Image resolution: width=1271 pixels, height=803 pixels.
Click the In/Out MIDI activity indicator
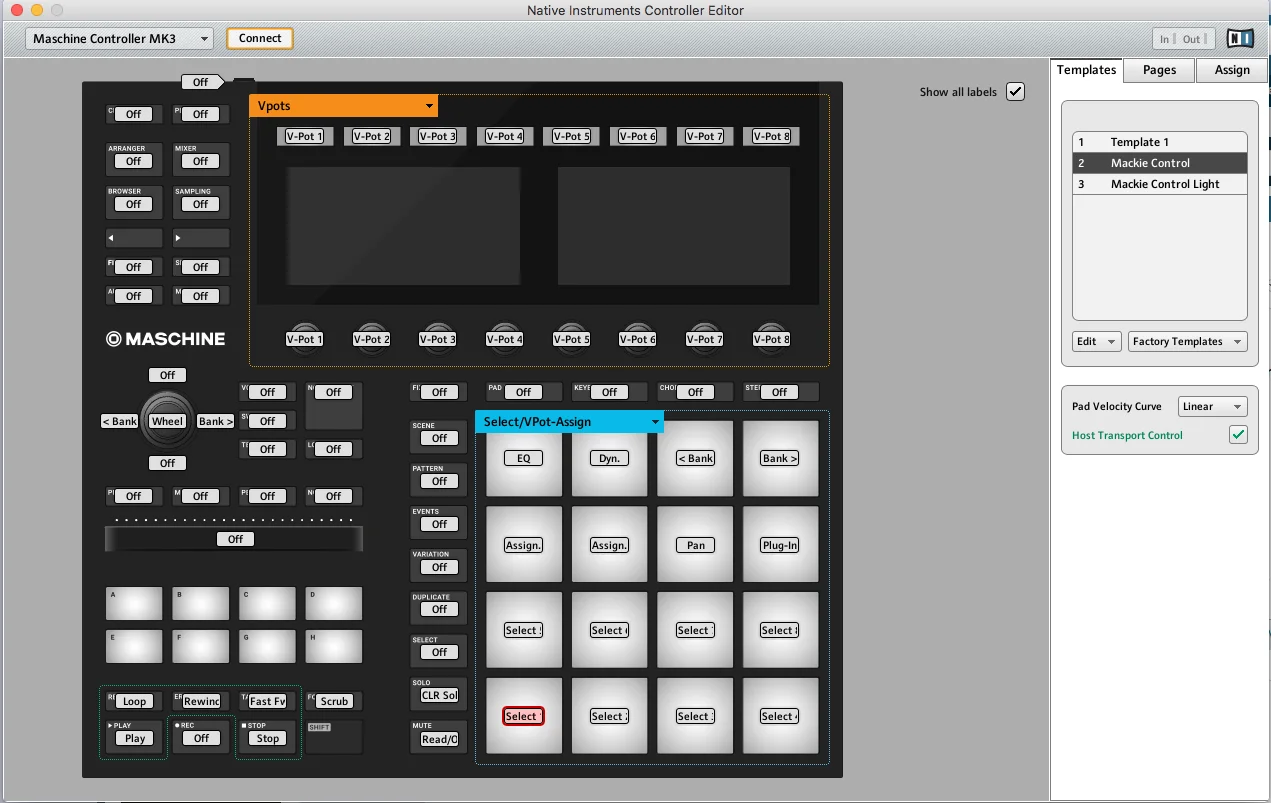[1184, 39]
